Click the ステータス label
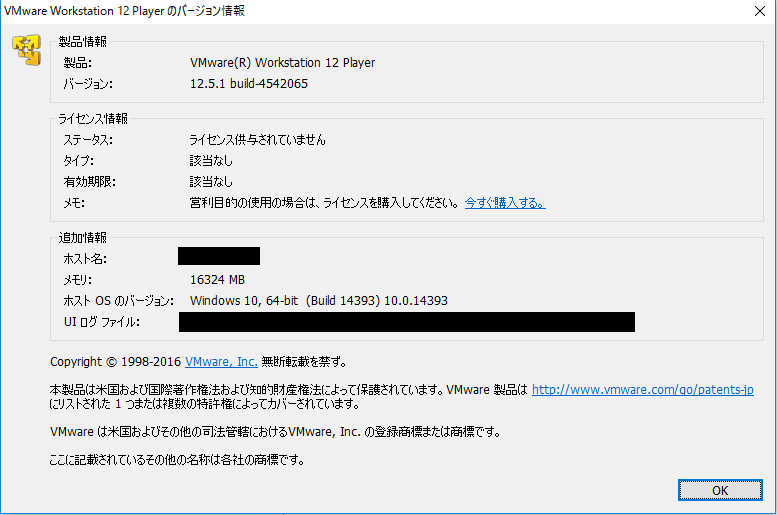Viewport: 777px width, 515px height. coord(88,140)
